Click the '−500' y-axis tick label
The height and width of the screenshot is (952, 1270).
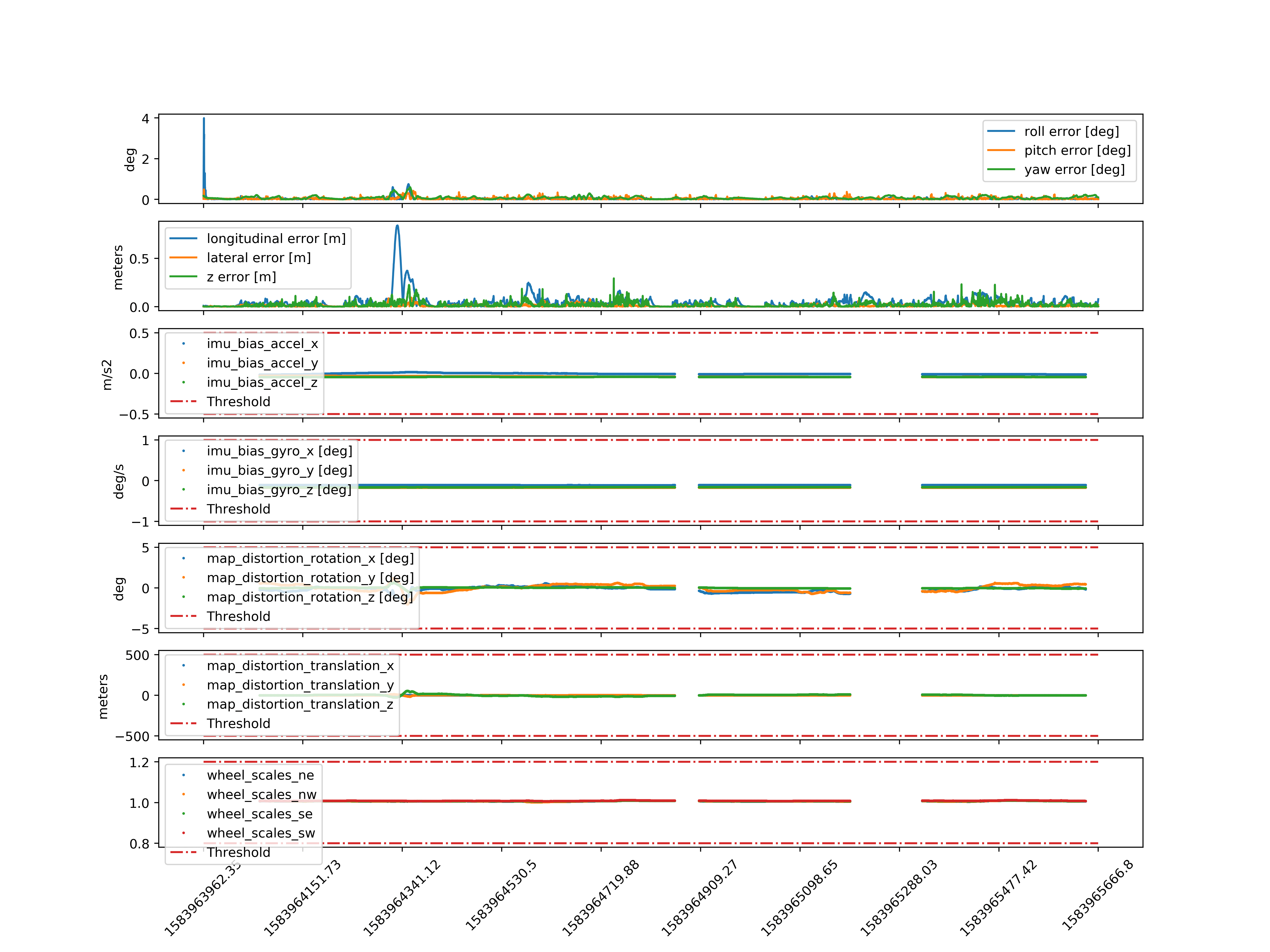coord(133,736)
